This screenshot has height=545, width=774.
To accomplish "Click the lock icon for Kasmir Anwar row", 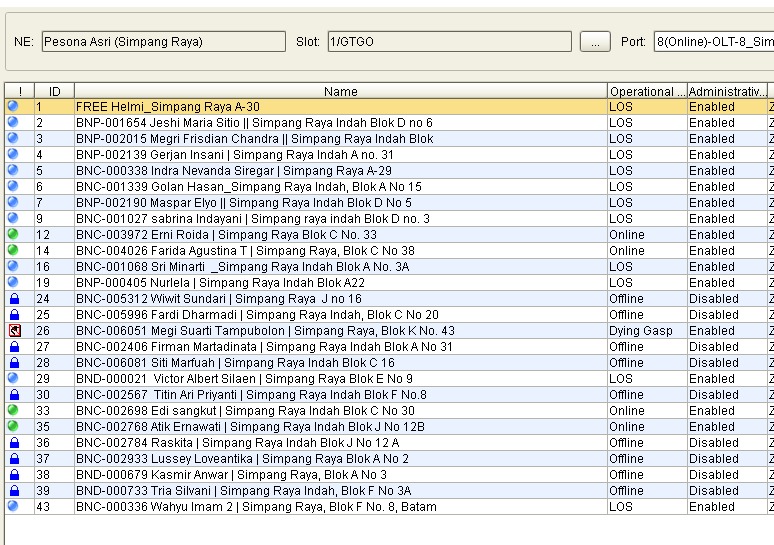I will (13, 474).
